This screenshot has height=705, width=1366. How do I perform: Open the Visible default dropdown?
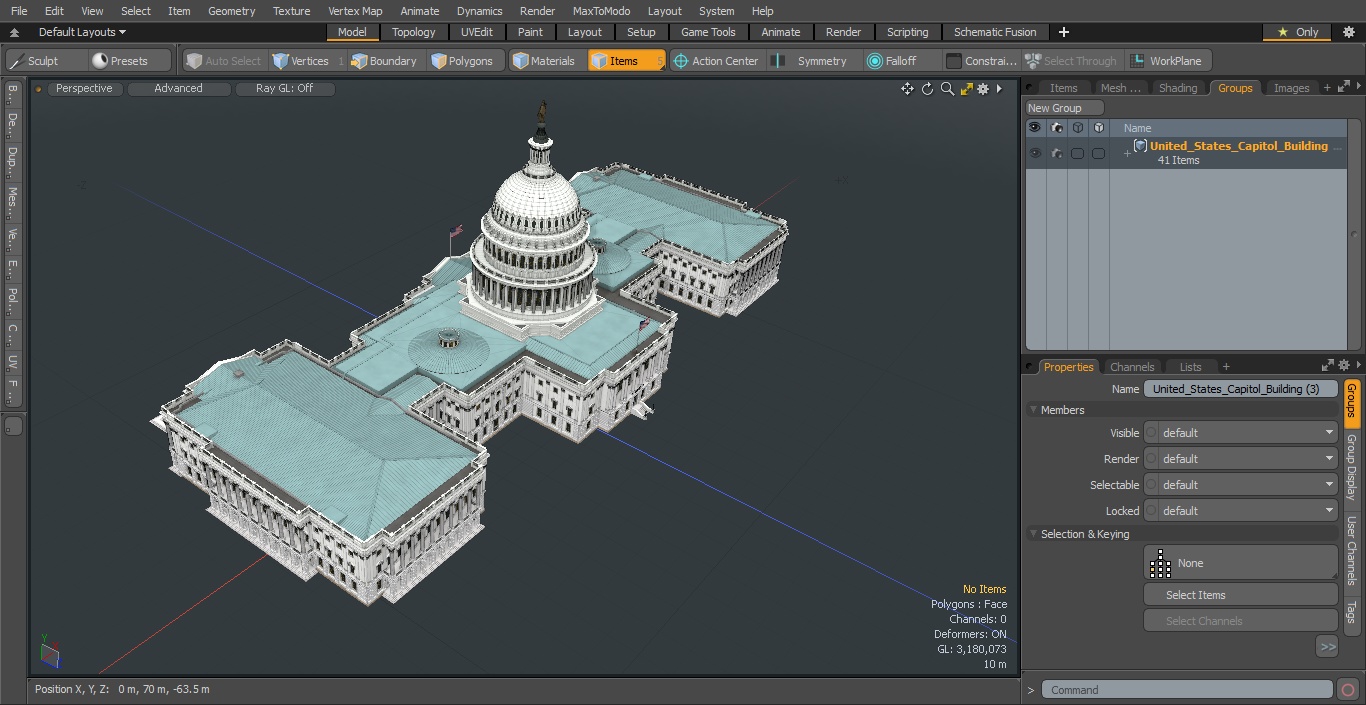point(1240,433)
